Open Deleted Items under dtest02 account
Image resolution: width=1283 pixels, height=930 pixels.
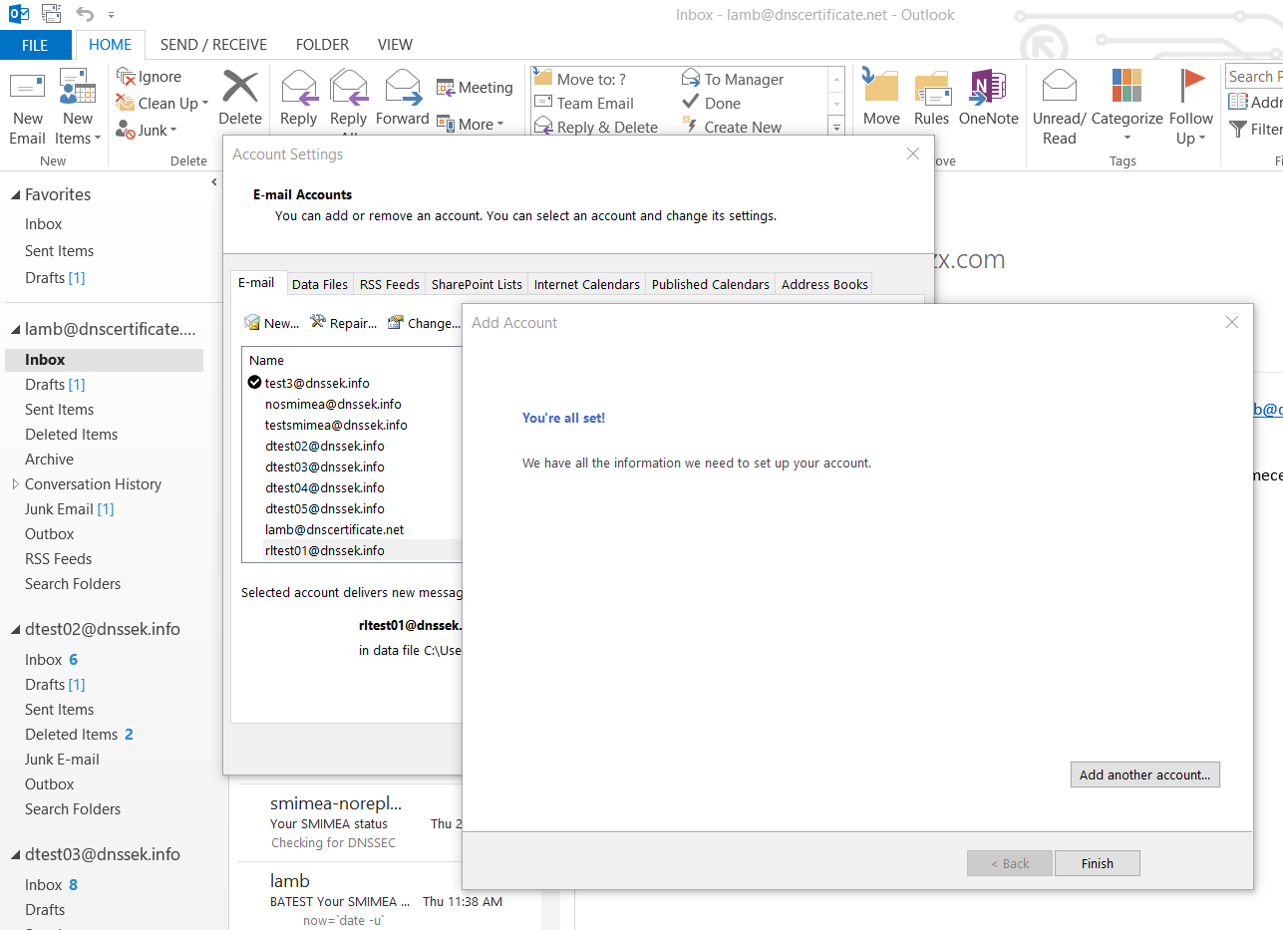(x=79, y=734)
